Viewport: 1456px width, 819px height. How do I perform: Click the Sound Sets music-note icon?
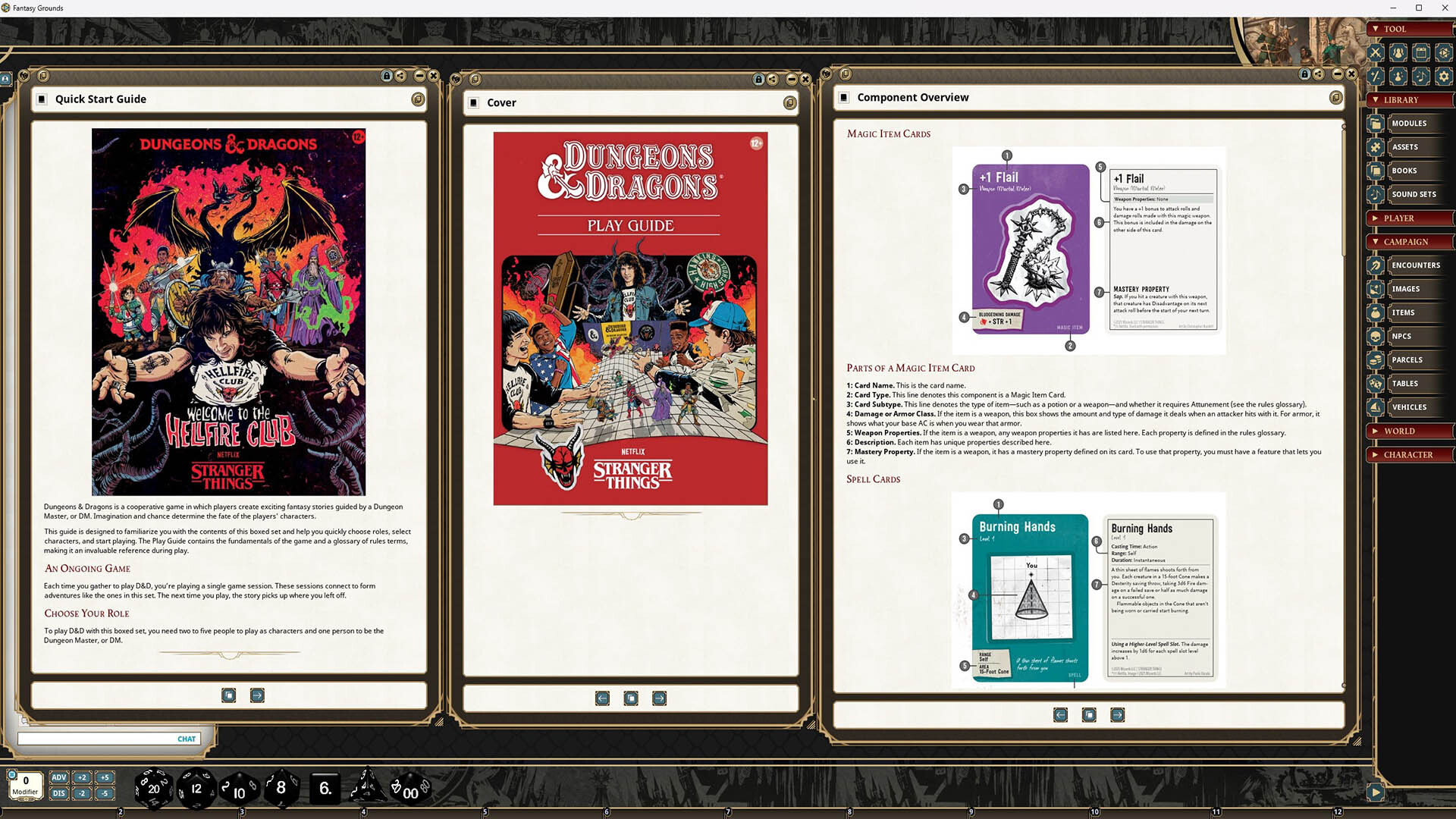click(1376, 195)
